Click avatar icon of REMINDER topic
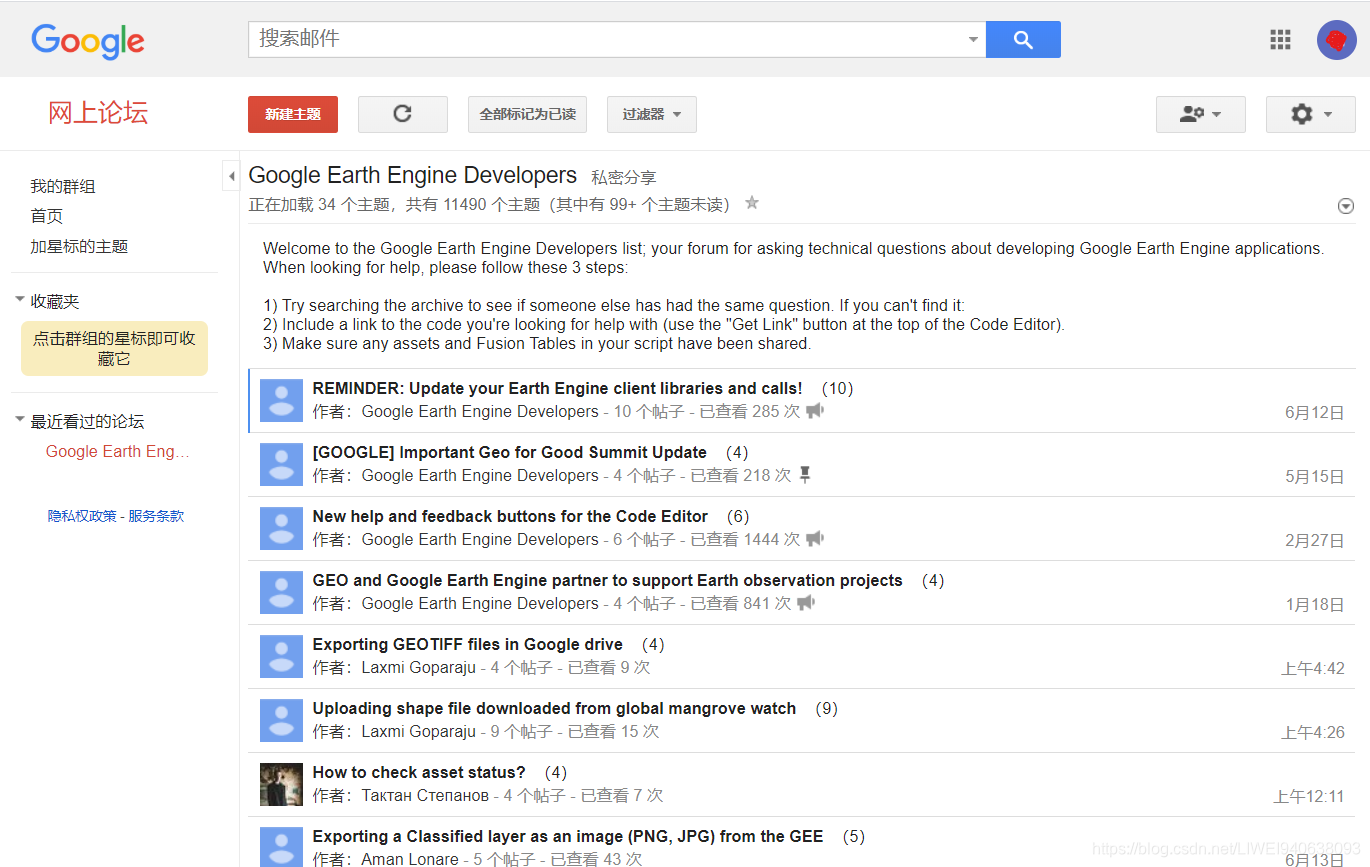 281,400
